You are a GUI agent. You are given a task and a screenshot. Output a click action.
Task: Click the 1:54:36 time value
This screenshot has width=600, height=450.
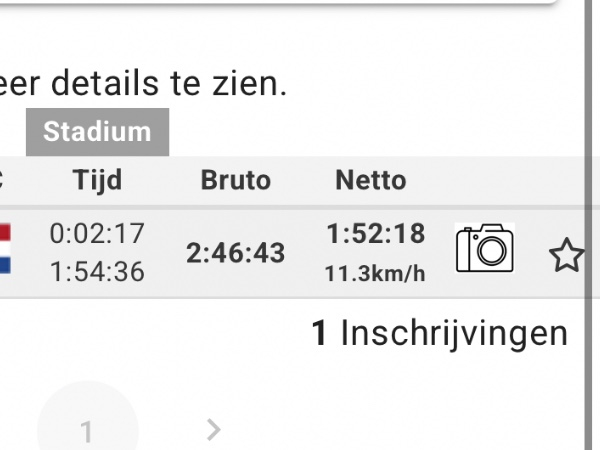click(x=97, y=271)
